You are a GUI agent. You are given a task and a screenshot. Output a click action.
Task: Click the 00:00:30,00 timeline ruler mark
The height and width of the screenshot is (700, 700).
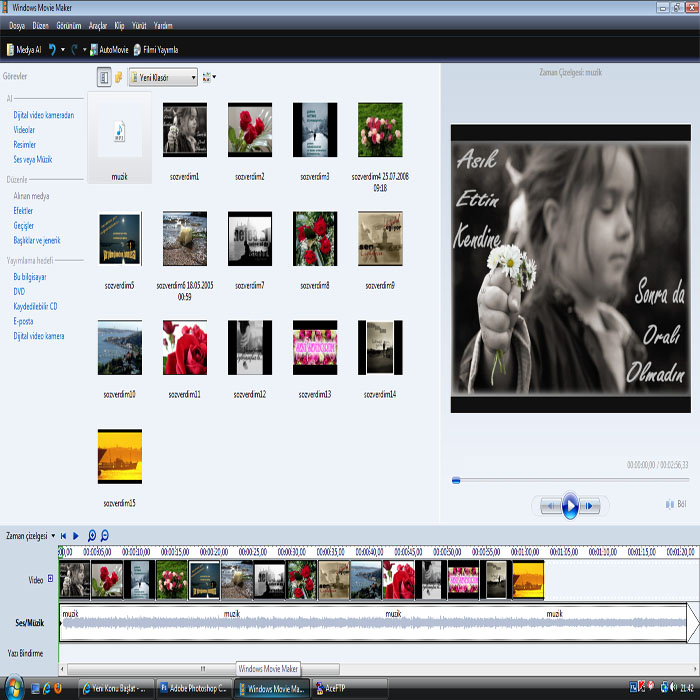pos(291,552)
